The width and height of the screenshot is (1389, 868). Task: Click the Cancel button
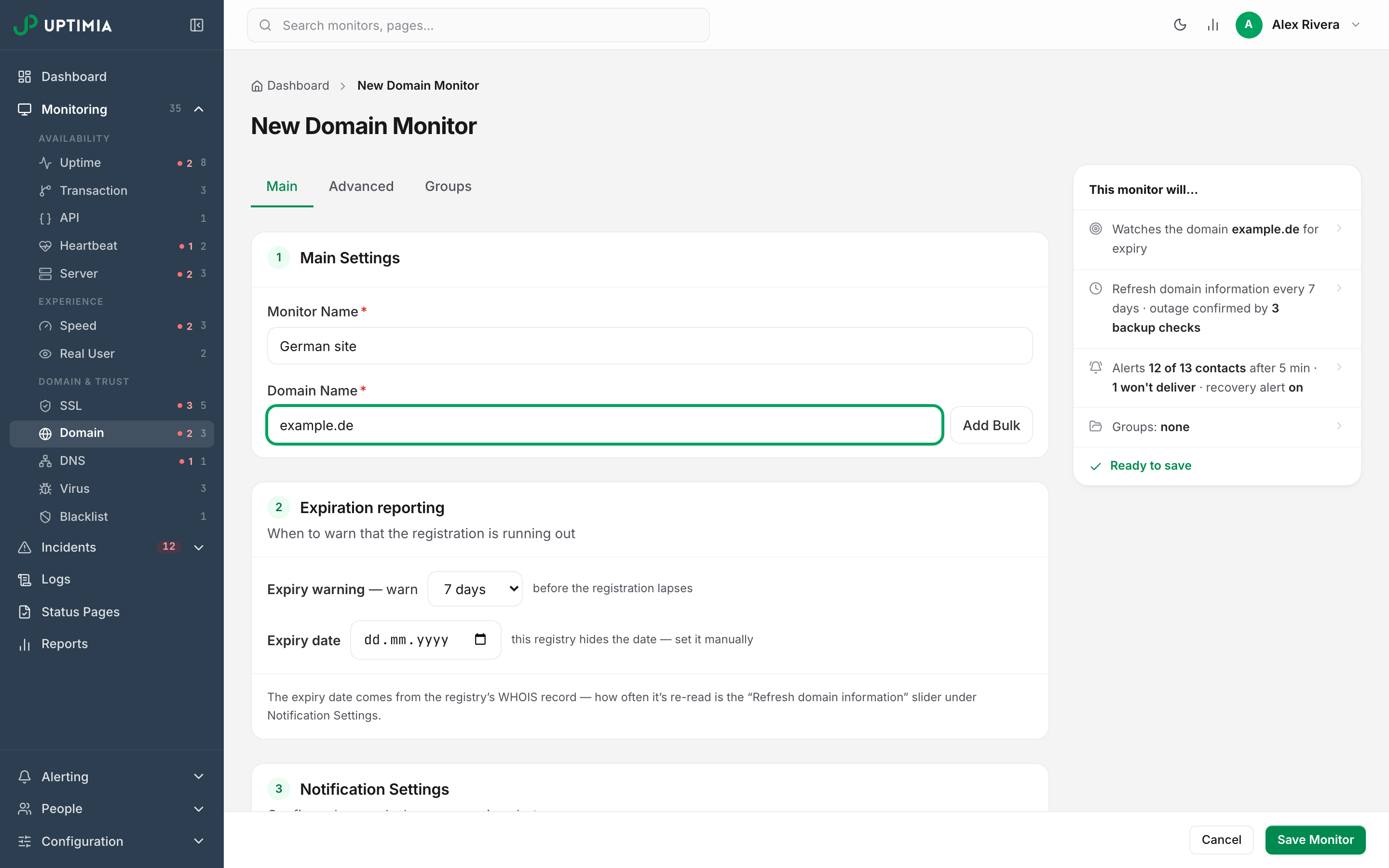(1221, 839)
